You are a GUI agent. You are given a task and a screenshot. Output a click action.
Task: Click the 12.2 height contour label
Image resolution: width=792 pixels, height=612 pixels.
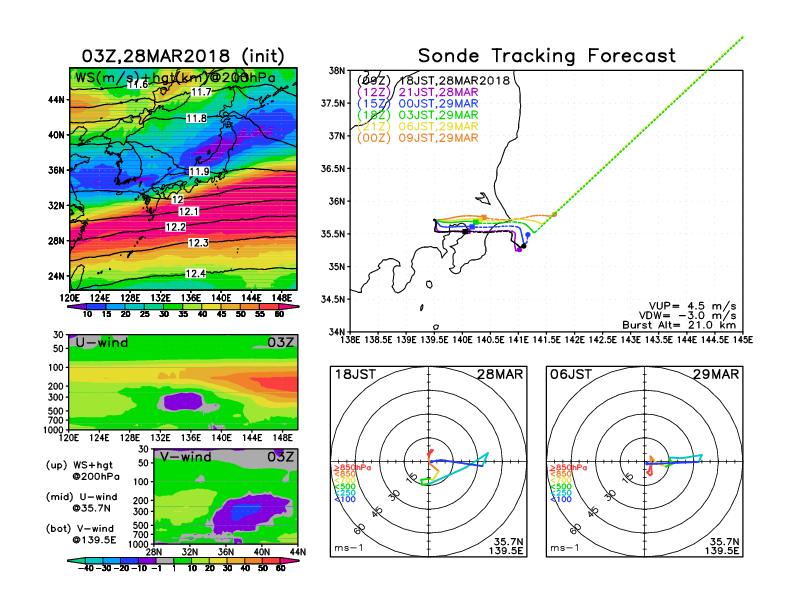click(x=176, y=227)
